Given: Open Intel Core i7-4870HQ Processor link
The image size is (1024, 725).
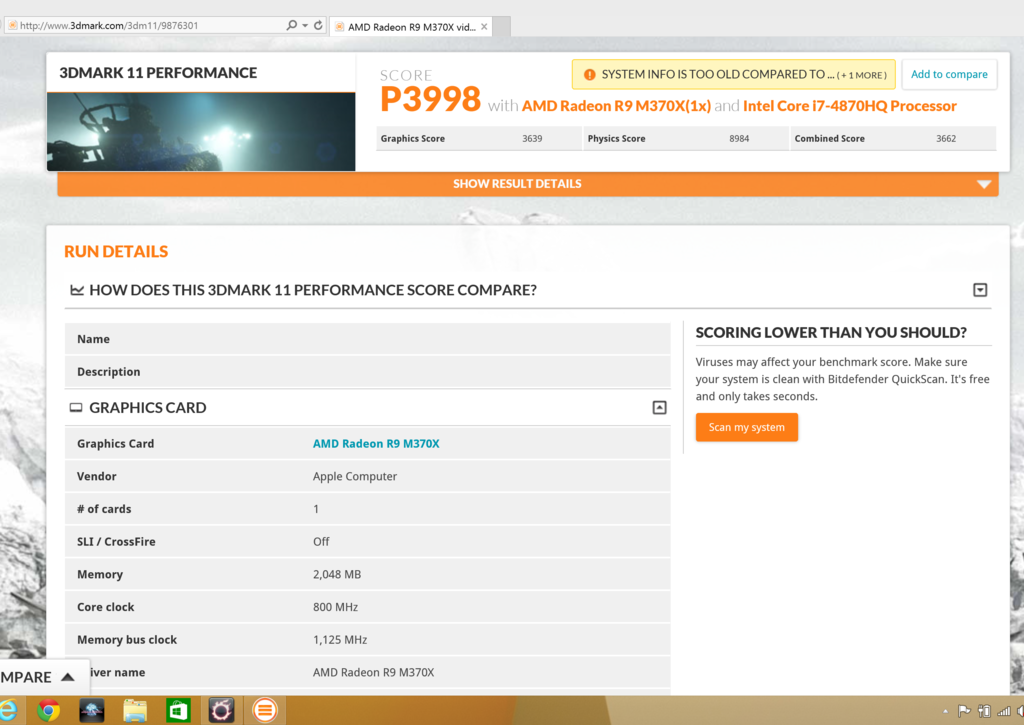Looking at the screenshot, I should (850, 106).
